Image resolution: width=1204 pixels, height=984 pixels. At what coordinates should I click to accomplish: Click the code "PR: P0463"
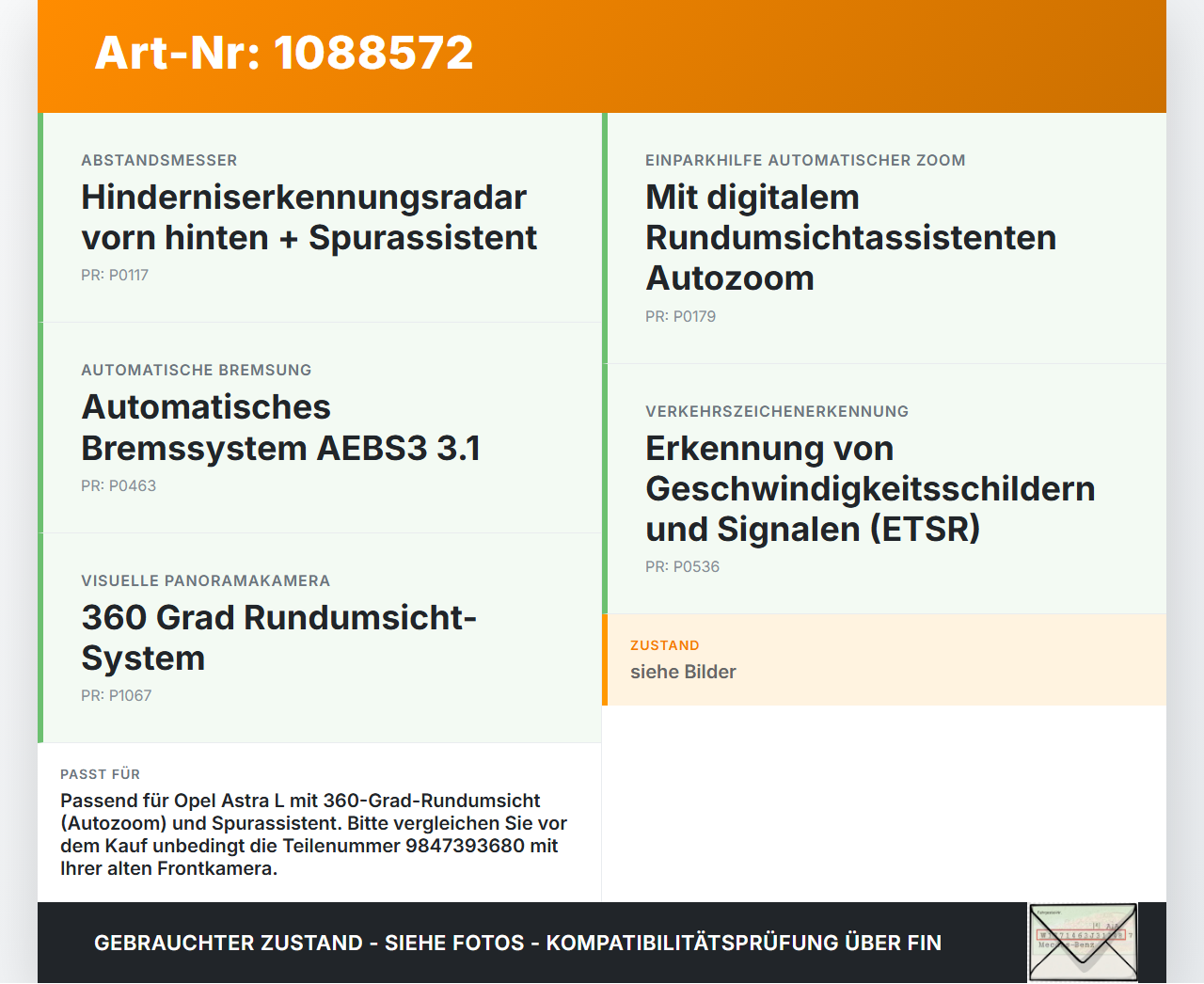point(119,486)
